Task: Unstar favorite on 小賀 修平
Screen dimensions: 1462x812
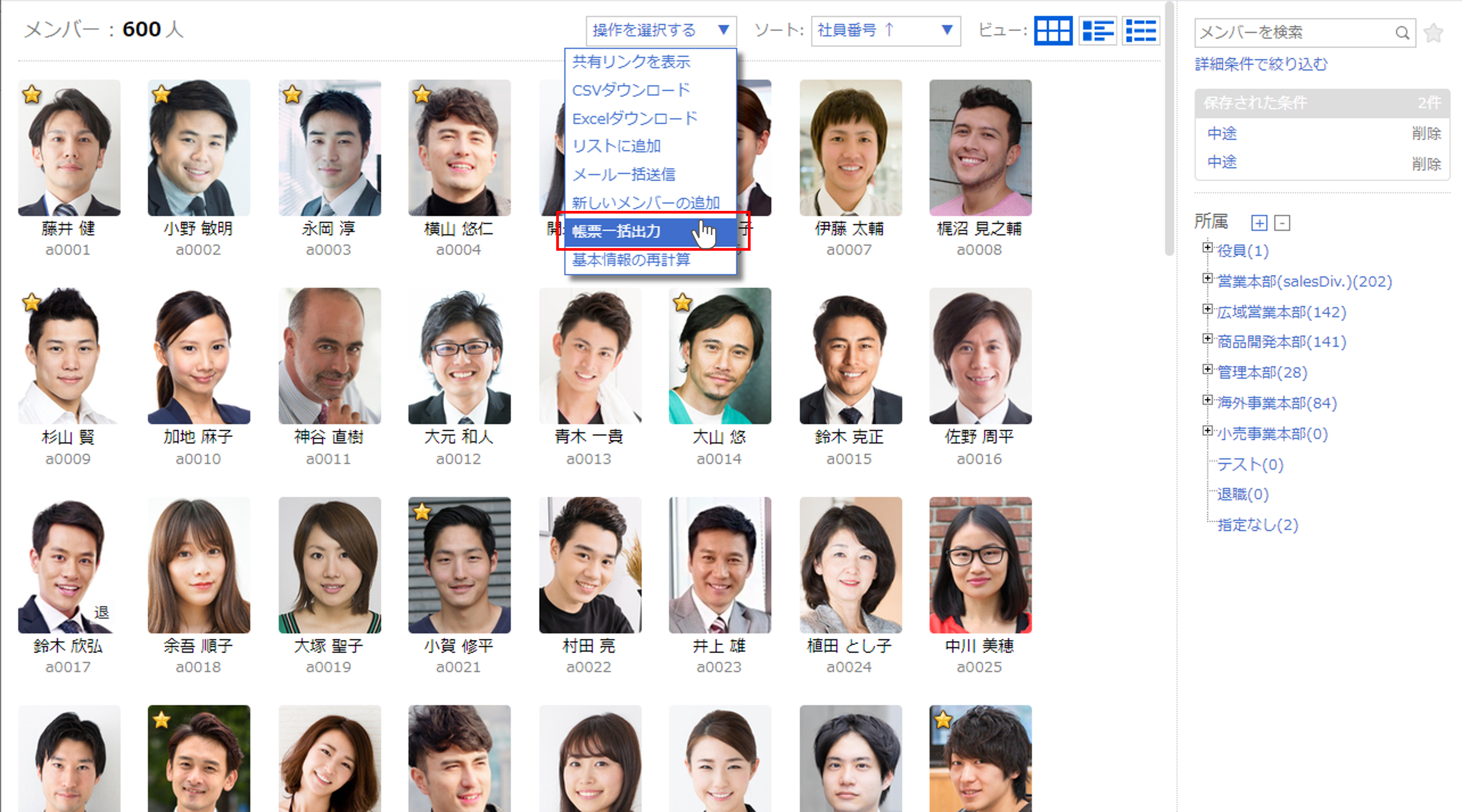Action: (x=422, y=512)
